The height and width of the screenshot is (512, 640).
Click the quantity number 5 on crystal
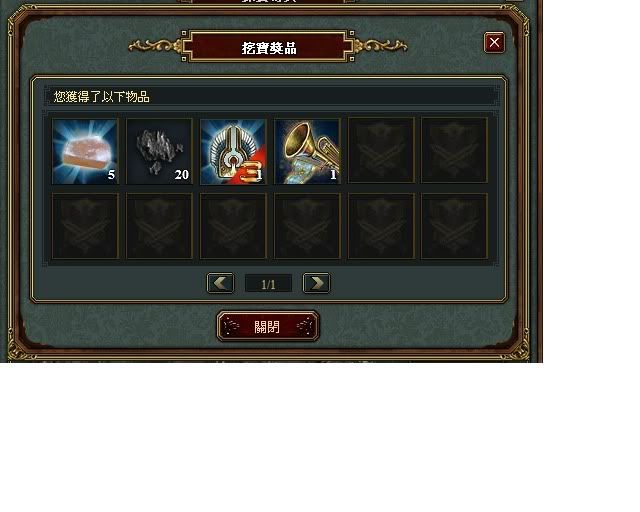click(111, 175)
